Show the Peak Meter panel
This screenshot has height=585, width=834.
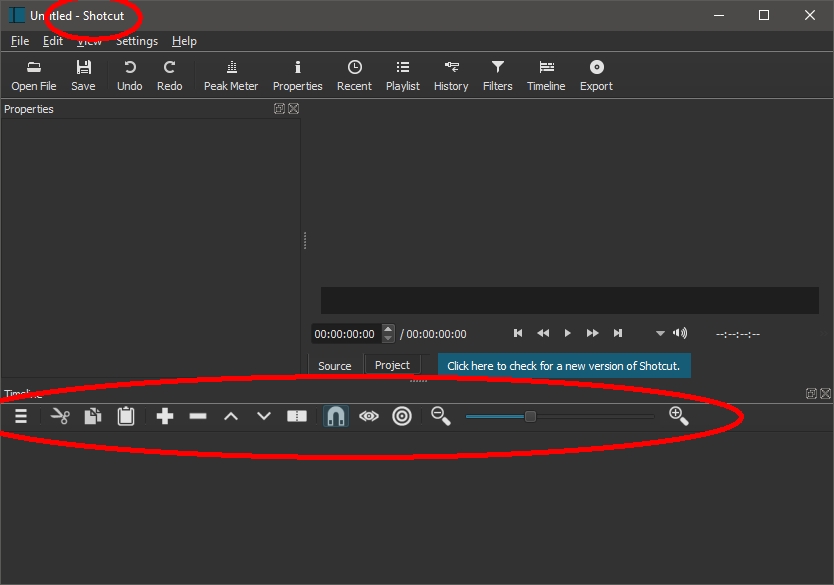coord(231,76)
